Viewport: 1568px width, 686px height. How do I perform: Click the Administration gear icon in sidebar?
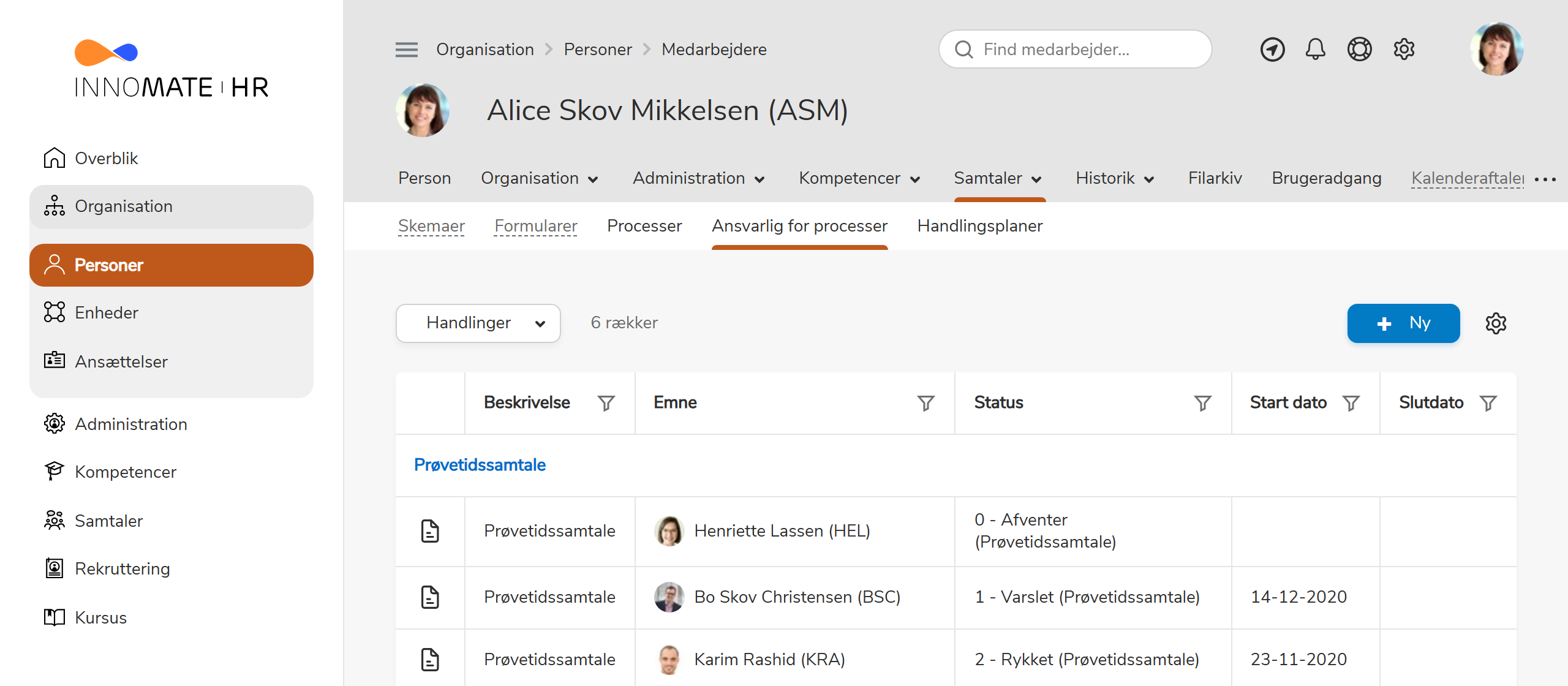point(55,423)
